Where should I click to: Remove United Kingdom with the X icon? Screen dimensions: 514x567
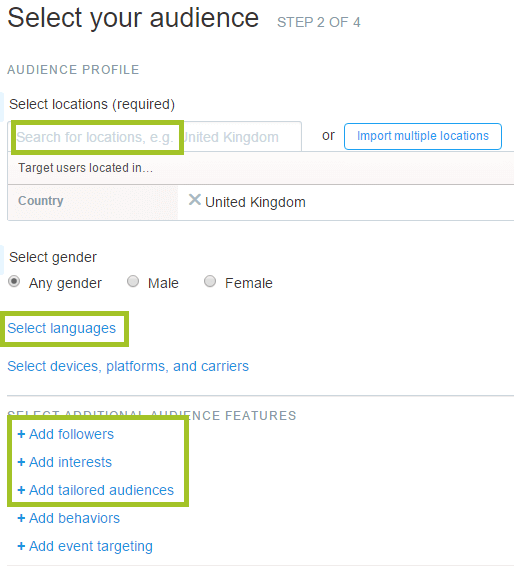195,200
